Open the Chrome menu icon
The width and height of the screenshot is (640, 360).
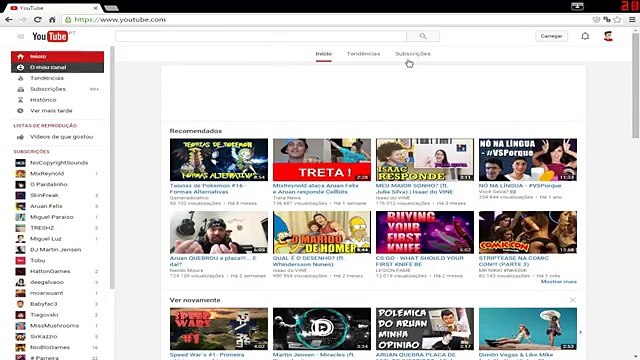(x=632, y=19)
